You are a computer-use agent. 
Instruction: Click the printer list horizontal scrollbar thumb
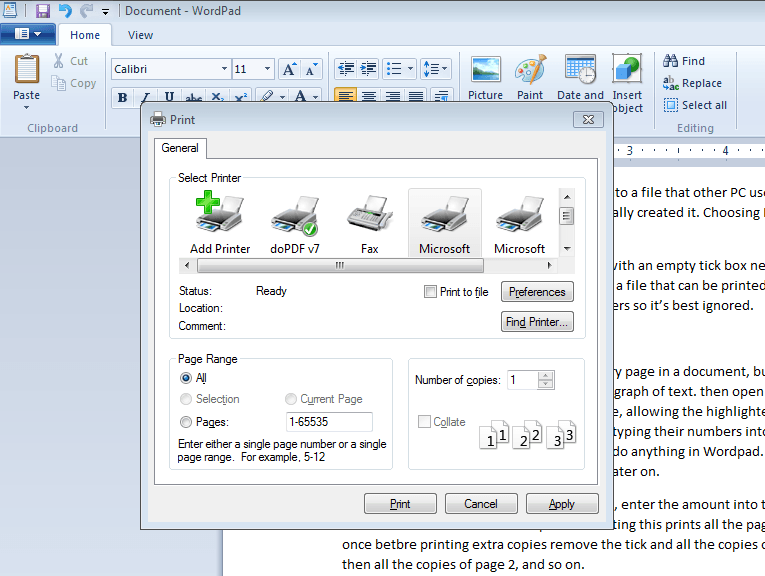340,265
